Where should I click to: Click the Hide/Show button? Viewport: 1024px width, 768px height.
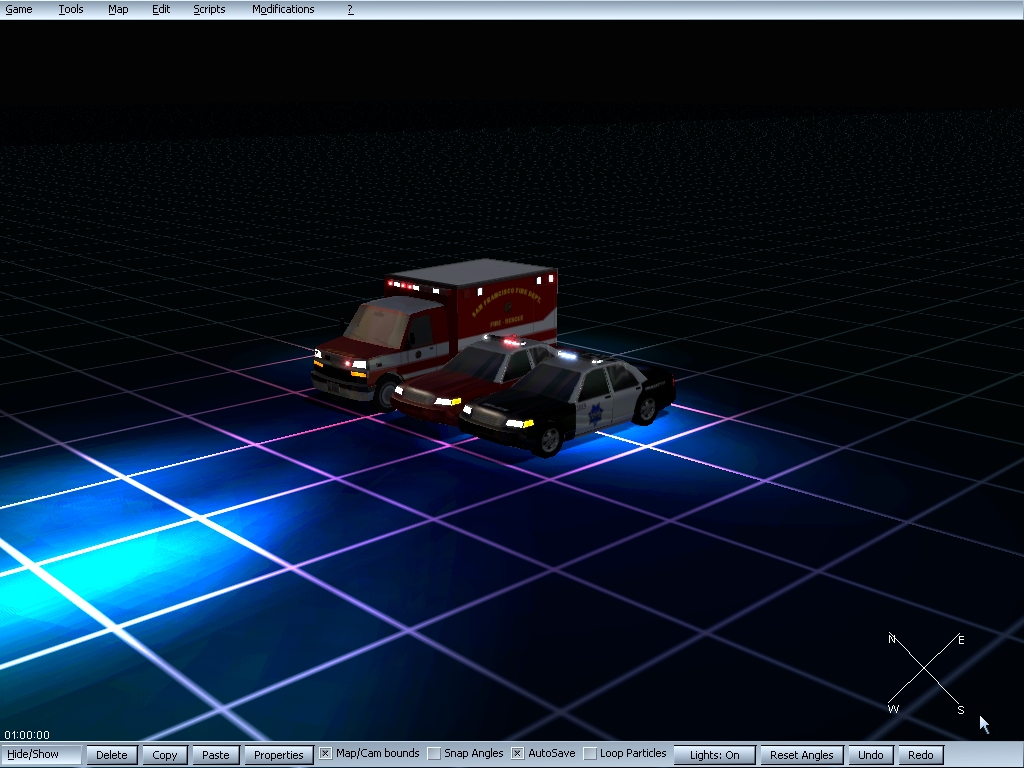coord(41,754)
